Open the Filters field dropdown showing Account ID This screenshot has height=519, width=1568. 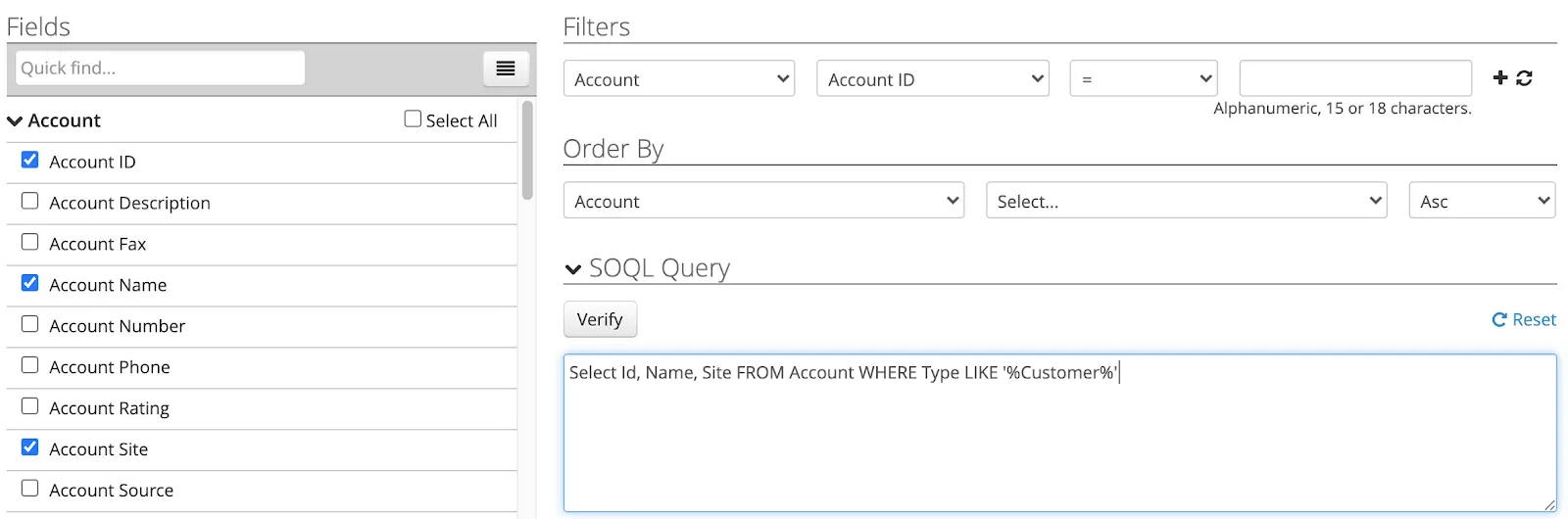click(933, 78)
